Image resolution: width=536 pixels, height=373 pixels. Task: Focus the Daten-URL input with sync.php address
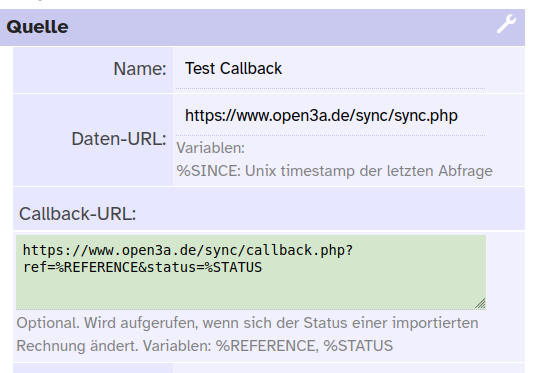point(330,116)
